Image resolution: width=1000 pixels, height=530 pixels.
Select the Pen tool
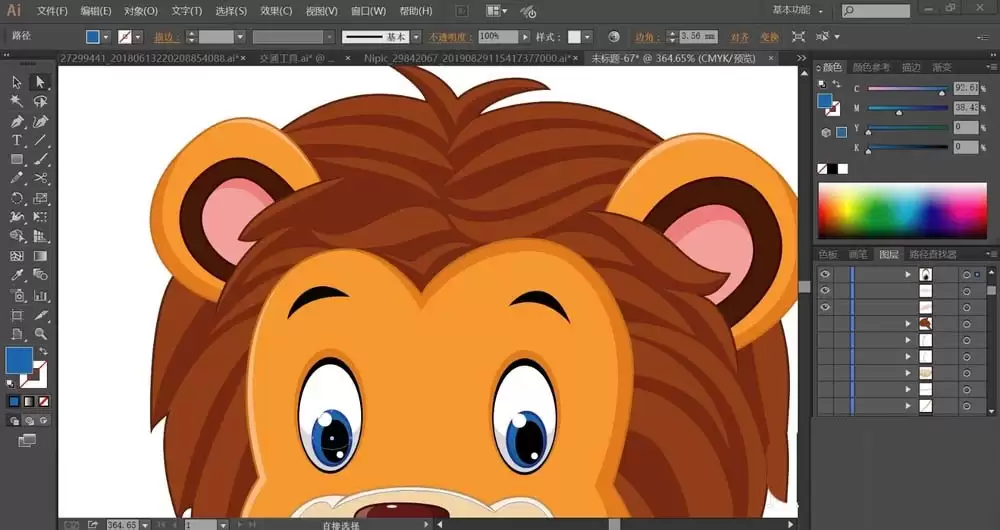click(17, 121)
